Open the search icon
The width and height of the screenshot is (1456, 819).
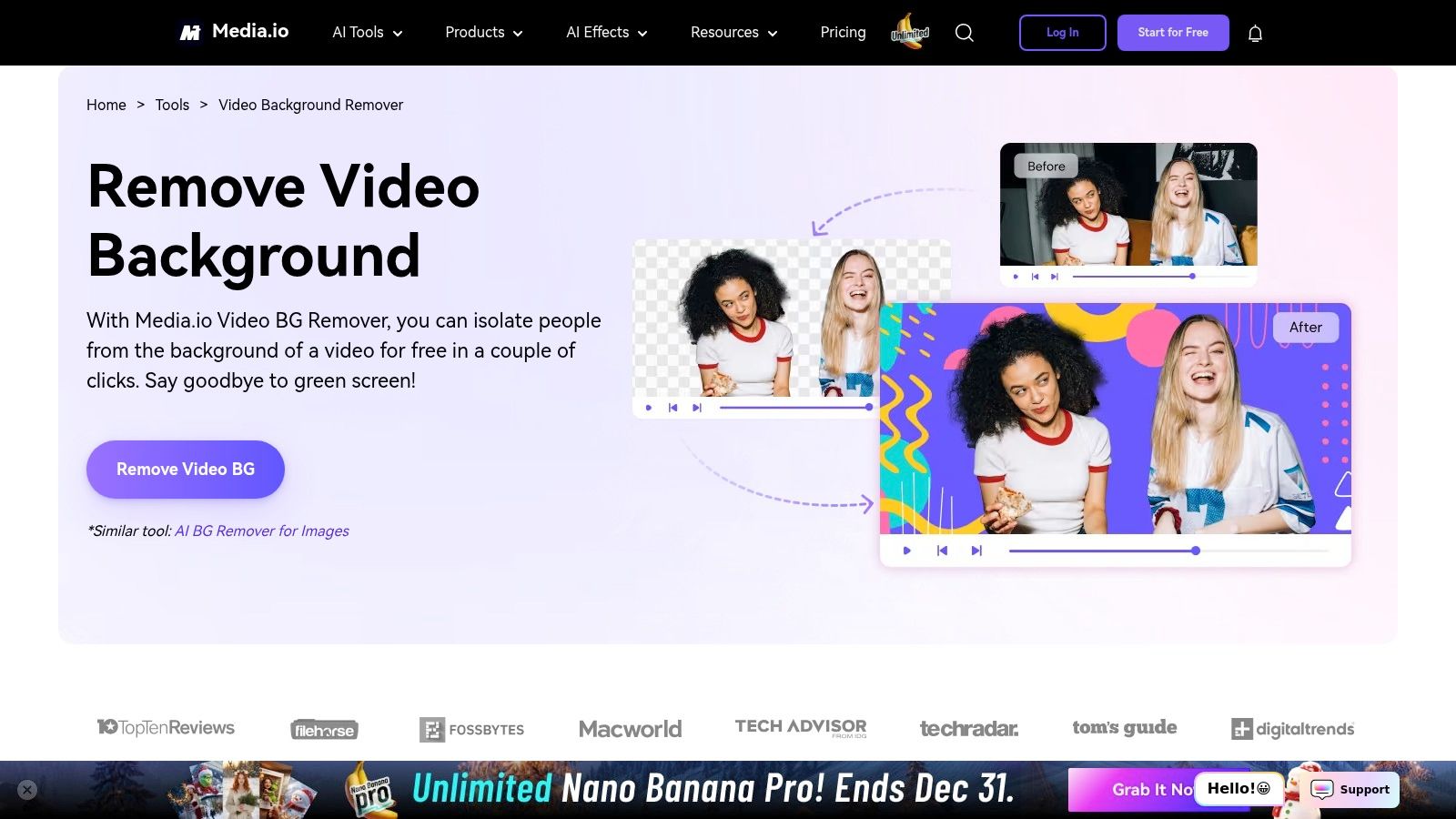pos(964,32)
